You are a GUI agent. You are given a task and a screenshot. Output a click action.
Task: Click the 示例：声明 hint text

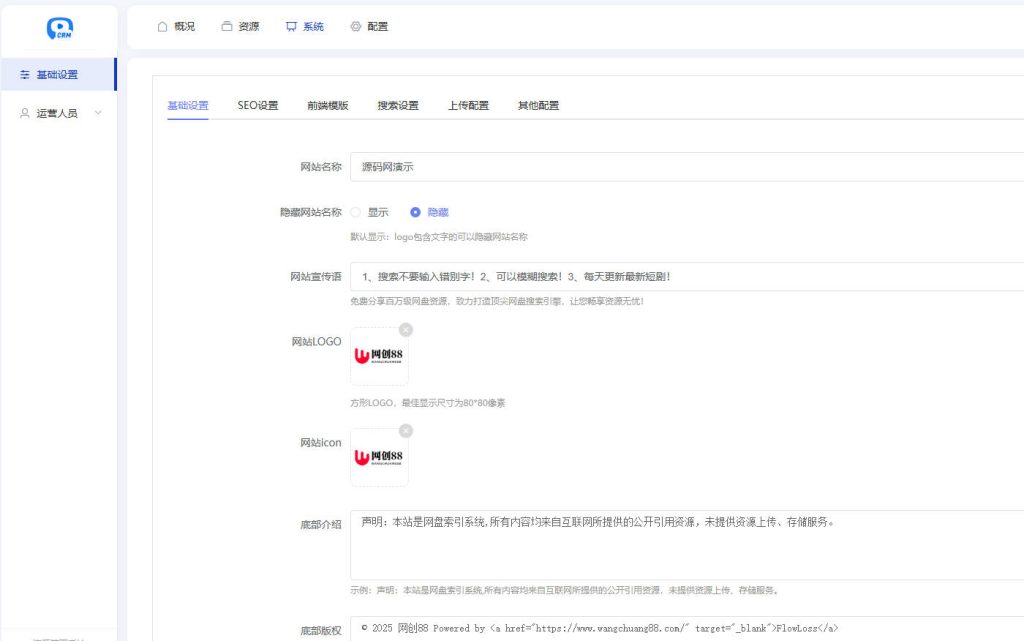point(565,590)
